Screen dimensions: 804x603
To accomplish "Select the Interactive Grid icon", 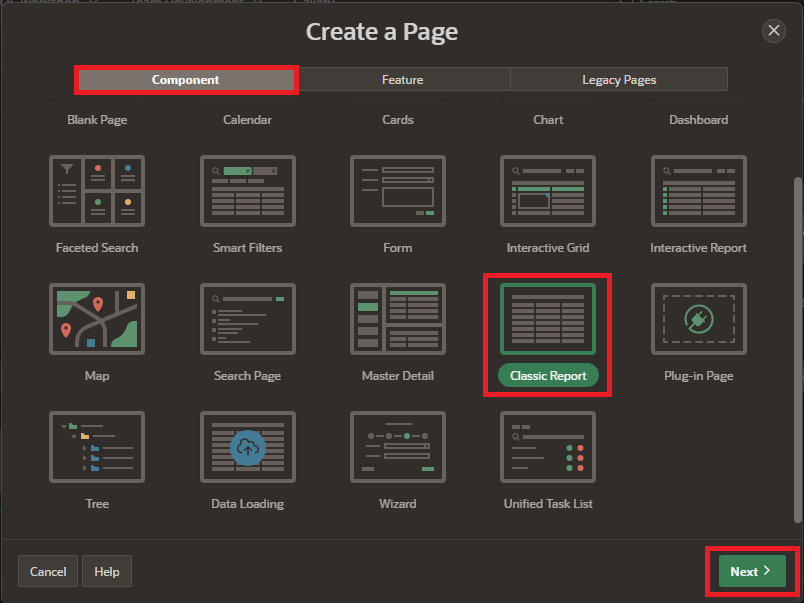I will coord(548,191).
